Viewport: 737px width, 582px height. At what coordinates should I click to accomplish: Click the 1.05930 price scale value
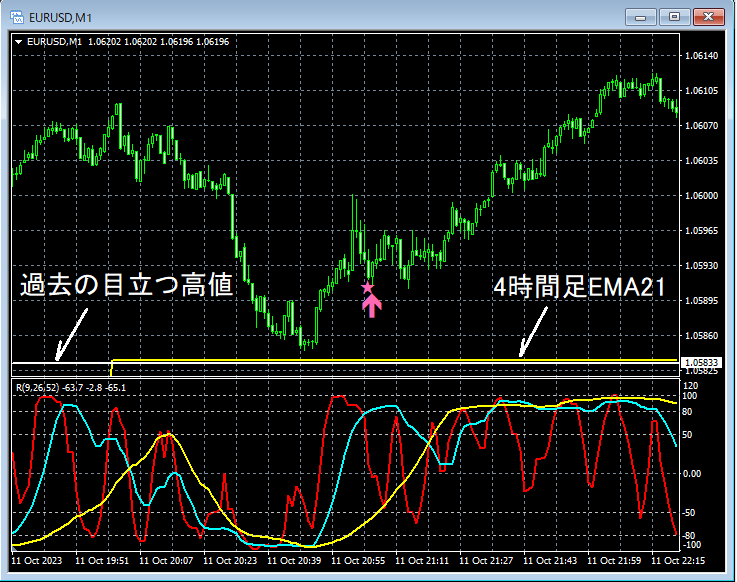(x=701, y=266)
